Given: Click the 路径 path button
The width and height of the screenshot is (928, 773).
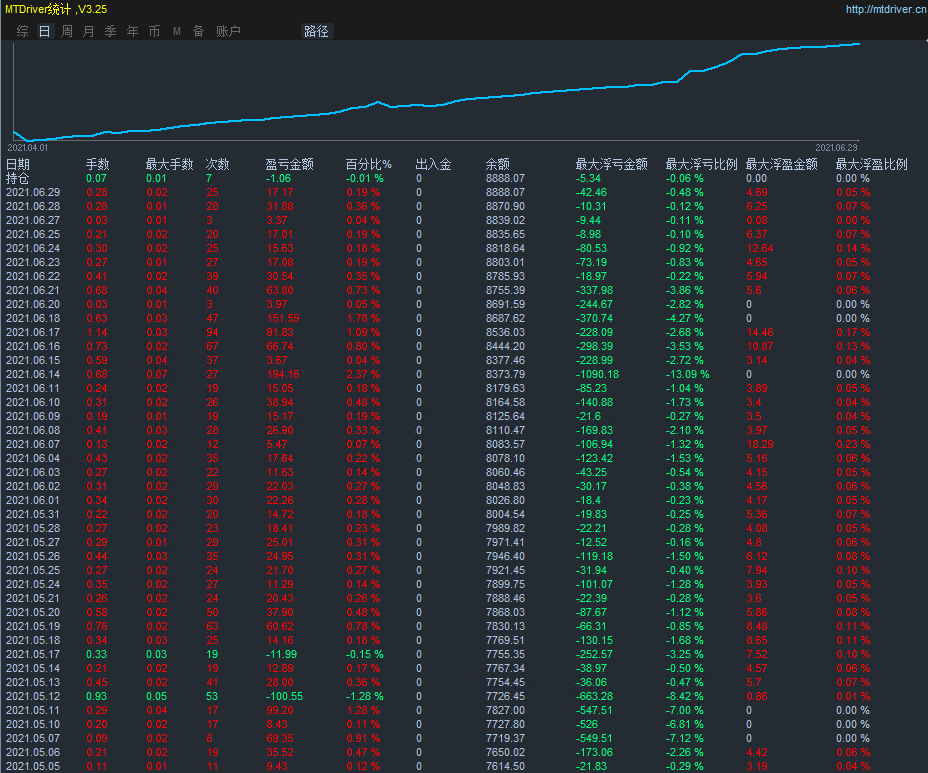Looking at the screenshot, I should click(x=315, y=31).
